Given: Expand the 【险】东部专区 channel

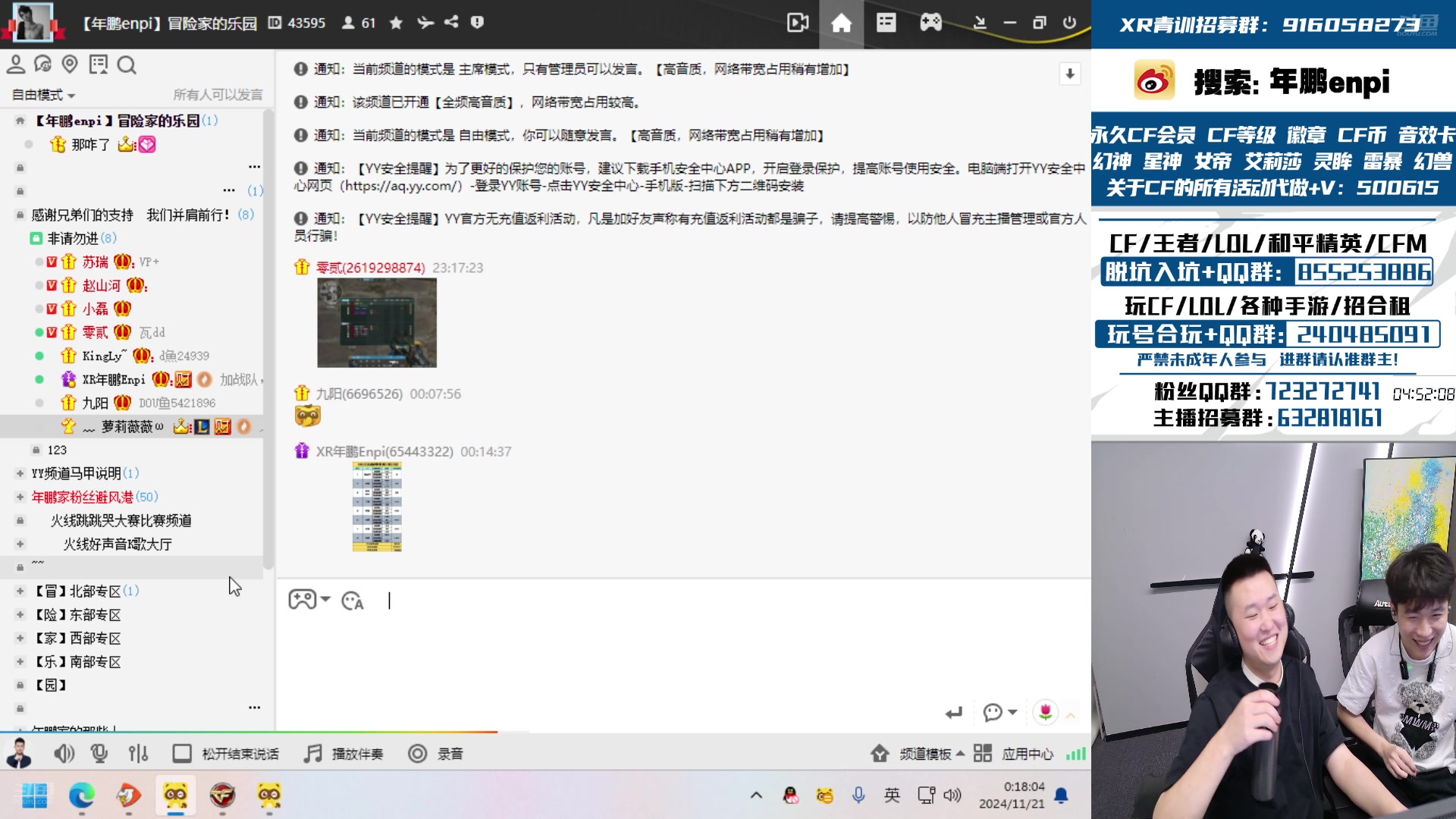Looking at the screenshot, I should click(x=20, y=614).
